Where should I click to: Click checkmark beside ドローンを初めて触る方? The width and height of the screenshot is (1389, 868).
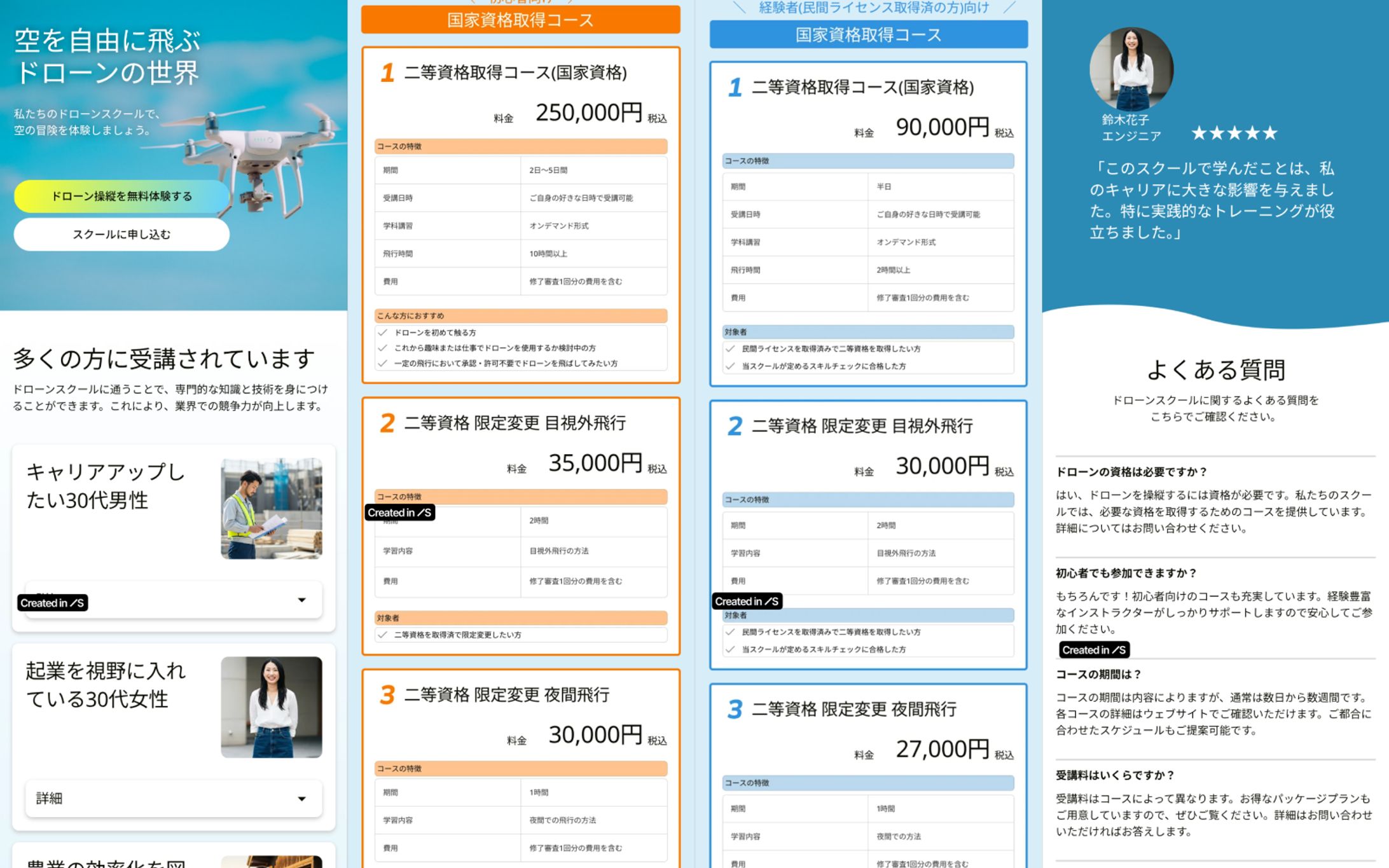coord(382,333)
